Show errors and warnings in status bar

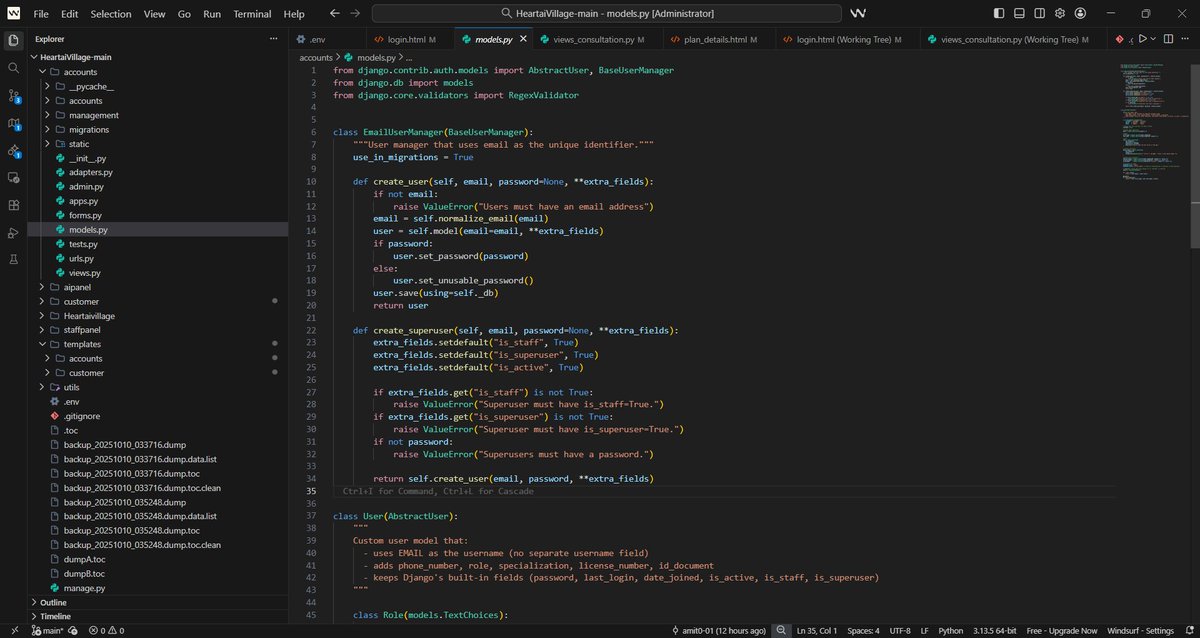tap(106, 631)
